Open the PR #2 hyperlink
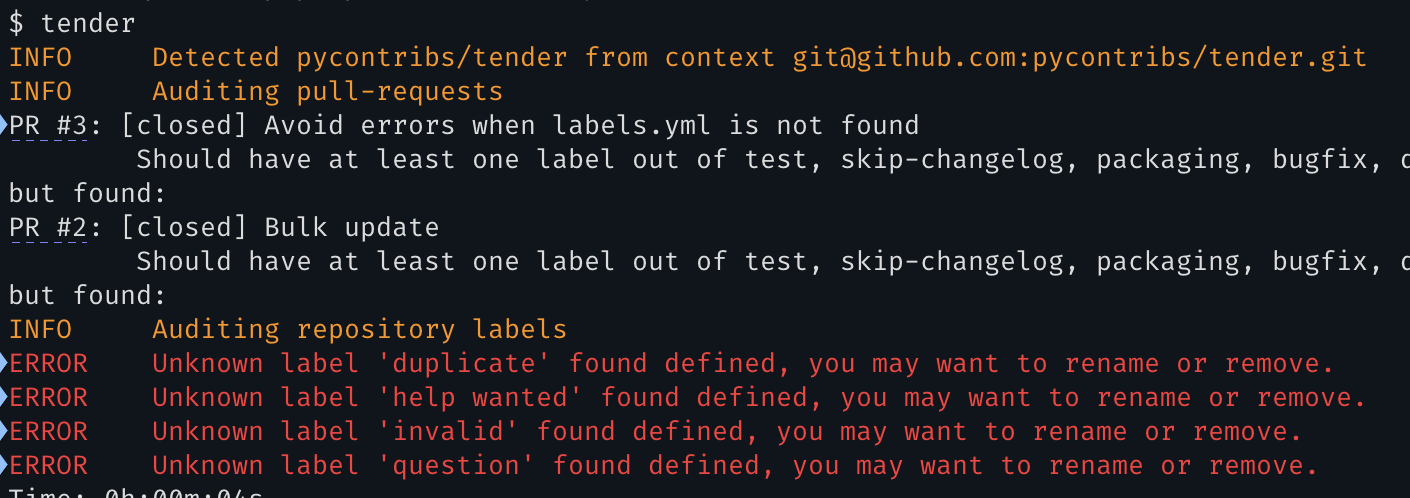The height and width of the screenshot is (498, 1410). click(48, 228)
